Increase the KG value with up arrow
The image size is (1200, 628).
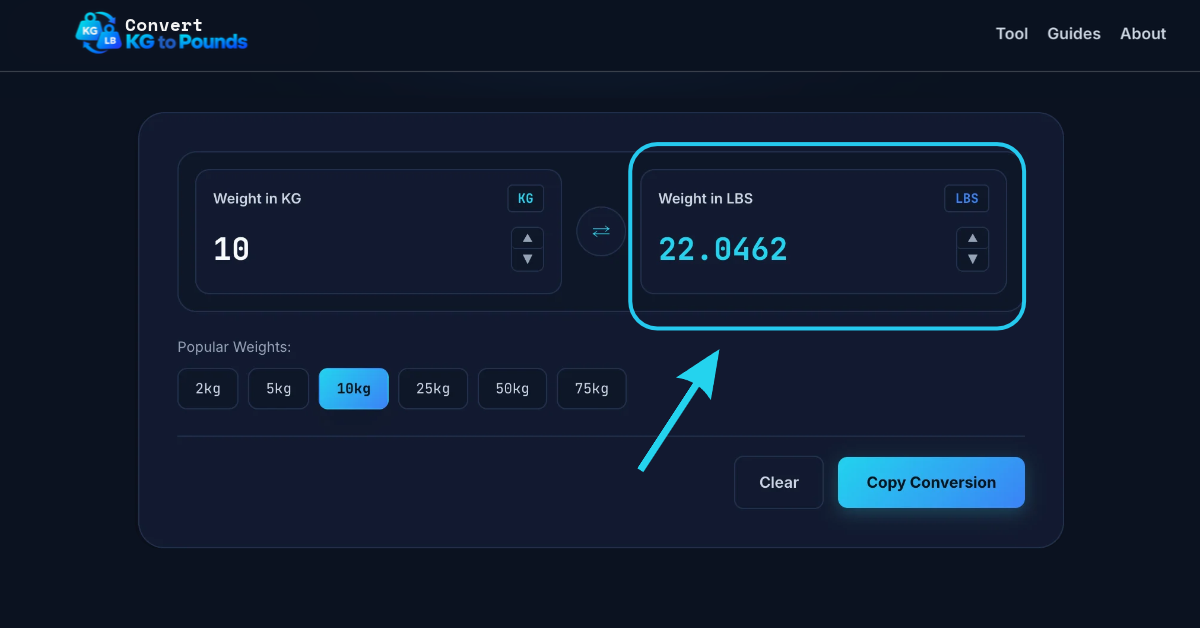tap(527, 238)
